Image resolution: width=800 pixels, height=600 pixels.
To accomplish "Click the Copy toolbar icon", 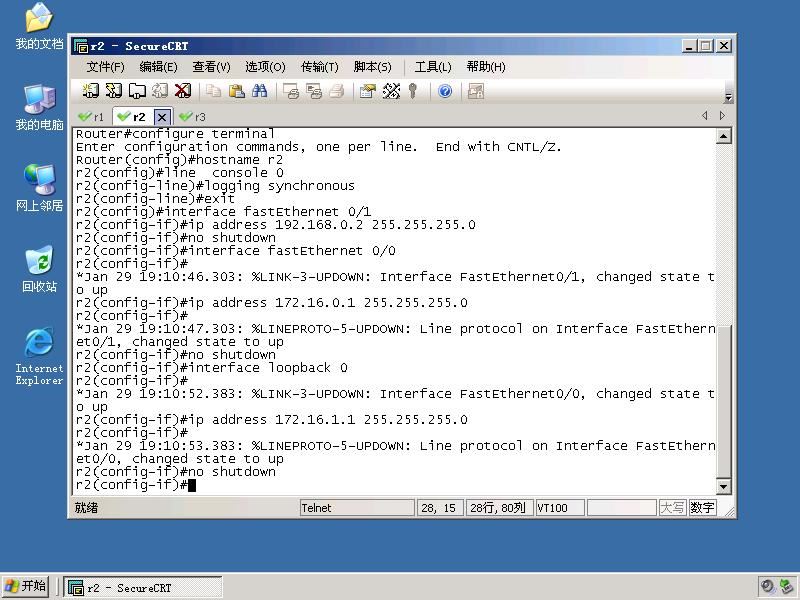I will (213, 91).
